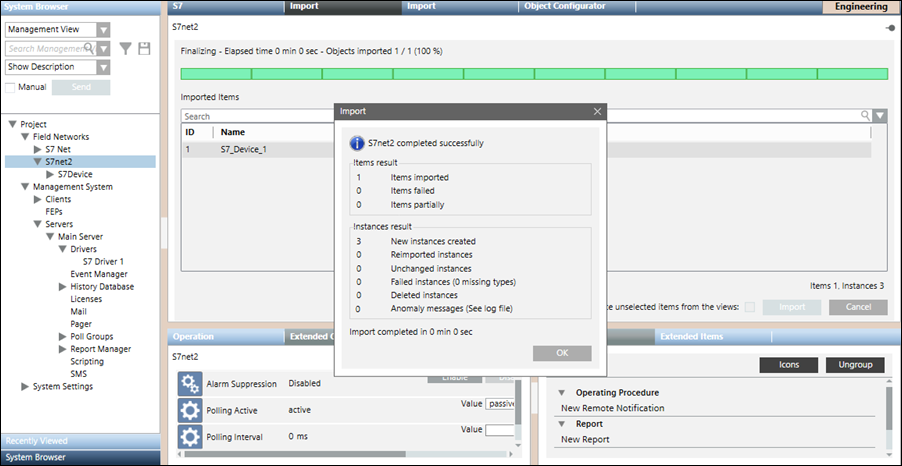Image resolution: width=902 pixels, height=466 pixels.
Task: Click the search magnifier in Imported Items
Action: pos(866,116)
